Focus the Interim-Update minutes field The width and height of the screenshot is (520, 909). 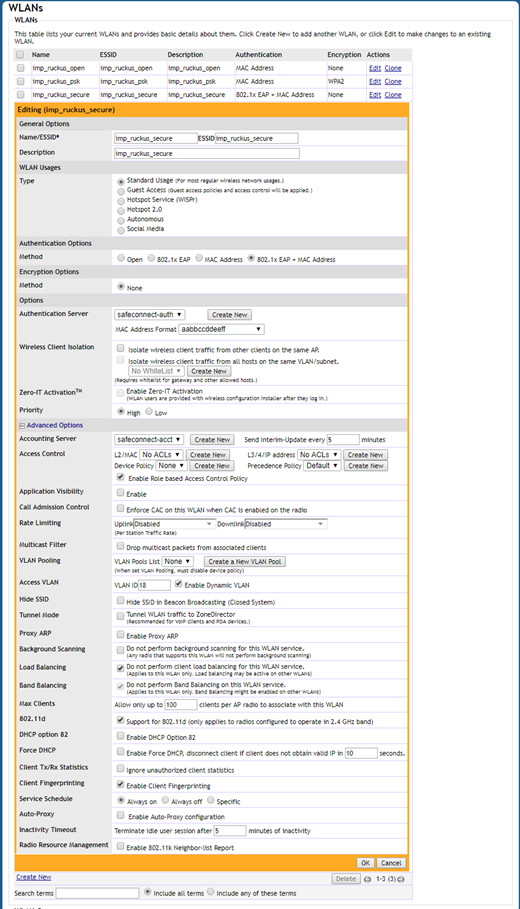click(343, 440)
